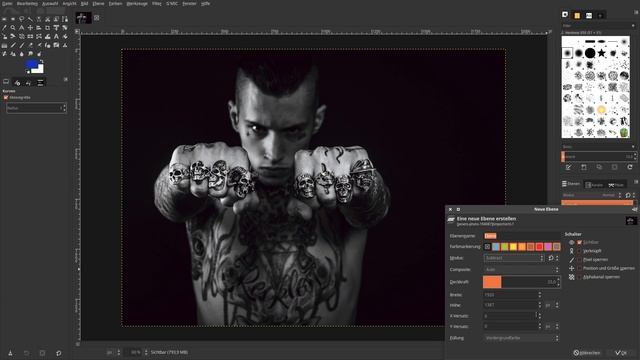Open the Datei menu
Screen dimensions: 640x360
[7, 4]
